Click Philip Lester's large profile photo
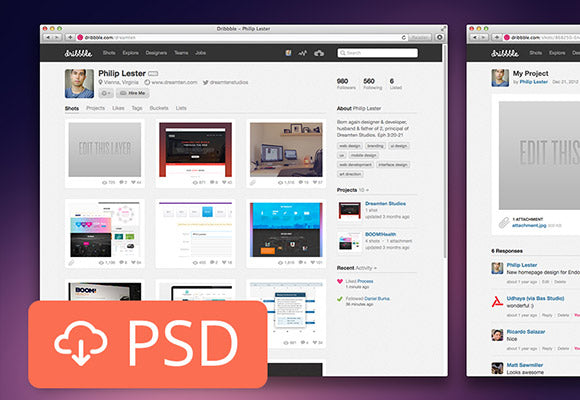The width and height of the screenshot is (580, 400). tap(79, 84)
